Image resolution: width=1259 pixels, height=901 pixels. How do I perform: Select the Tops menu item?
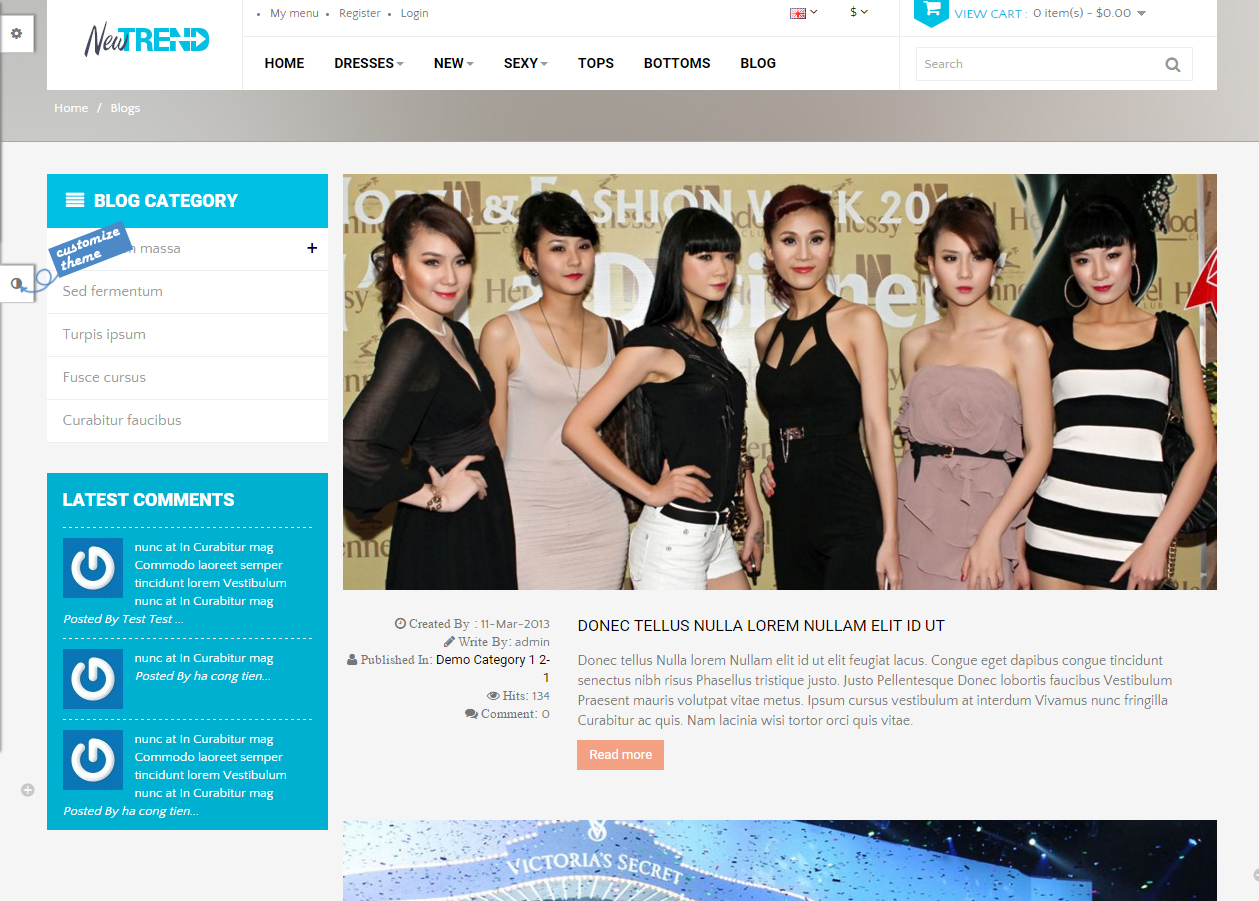coord(595,63)
